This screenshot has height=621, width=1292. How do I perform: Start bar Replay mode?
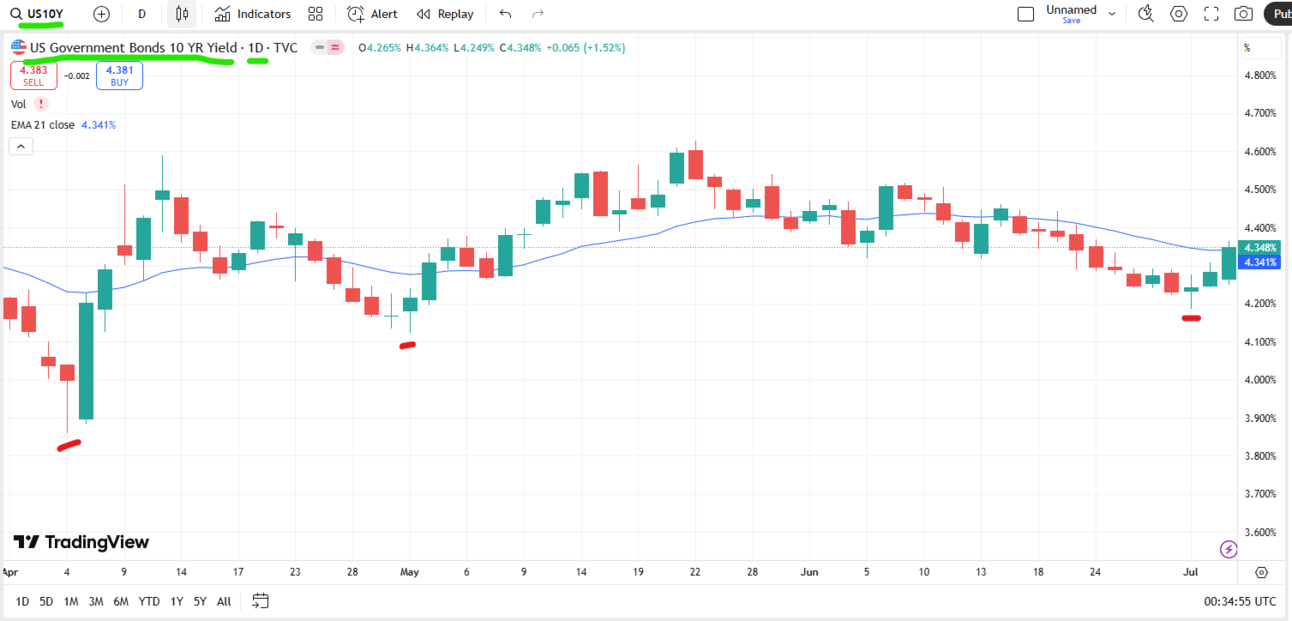[445, 14]
